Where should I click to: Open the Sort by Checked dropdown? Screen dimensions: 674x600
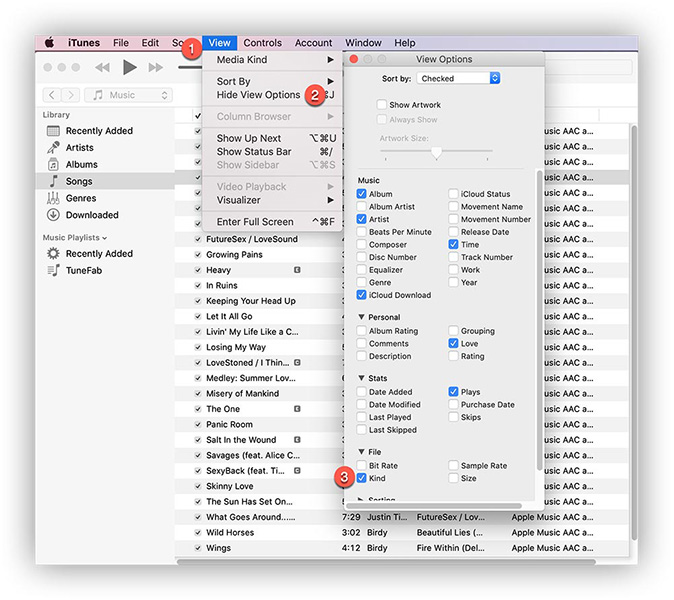(x=458, y=78)
